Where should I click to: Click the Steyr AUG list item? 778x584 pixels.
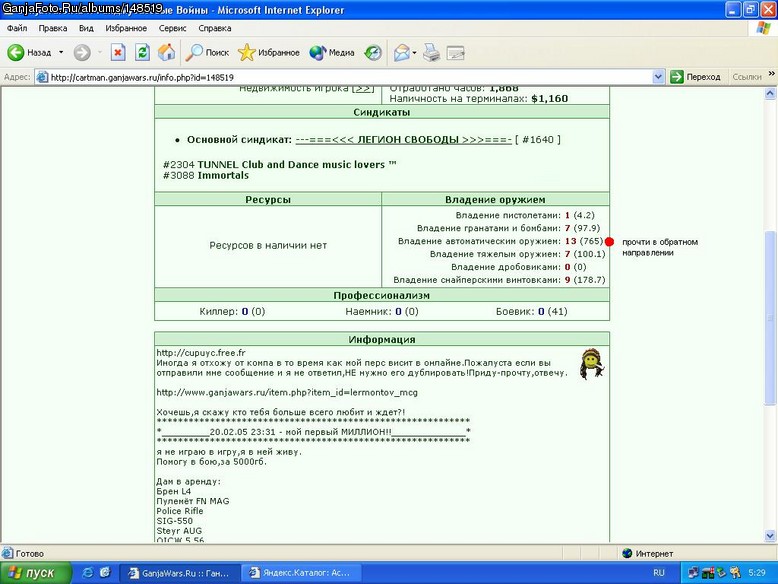click(x=179, y=531)
